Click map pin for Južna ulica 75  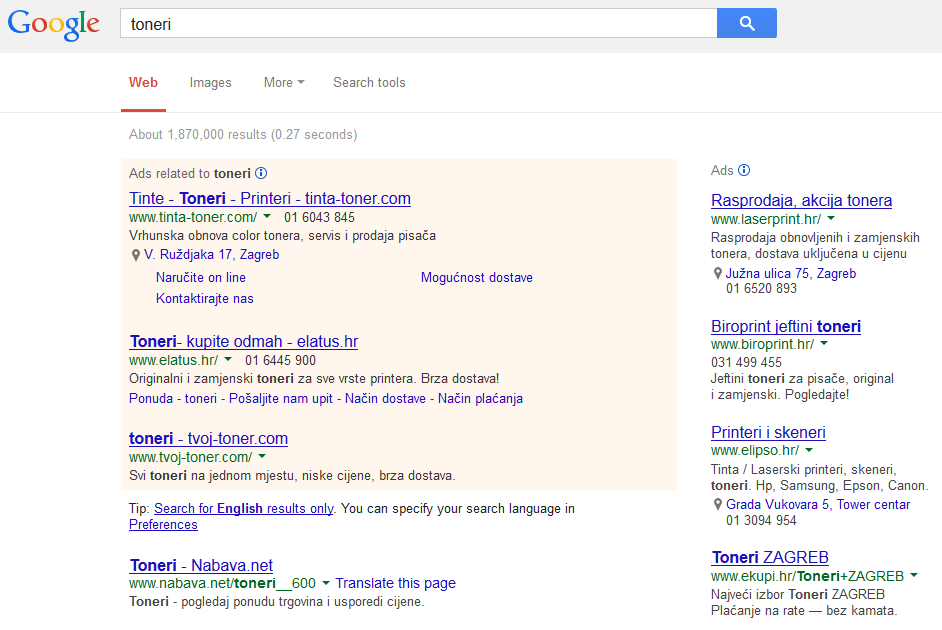pyautogui.click(x=717, y=274)
